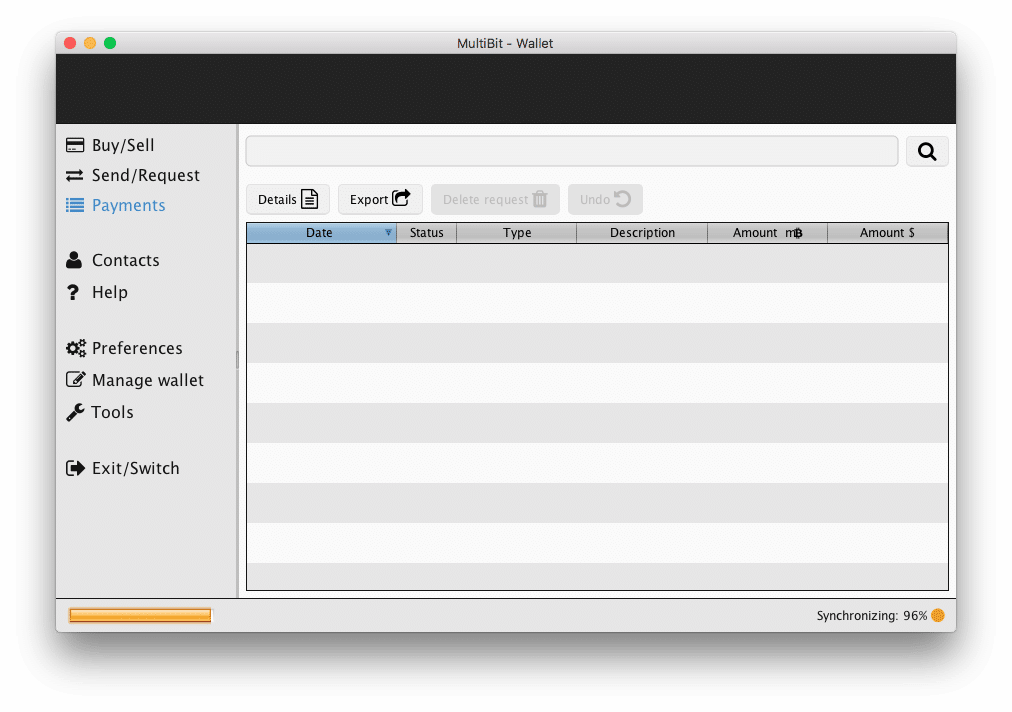Select the Payments sidebar item
This screenshot has height=712, width=1012.
116,205
